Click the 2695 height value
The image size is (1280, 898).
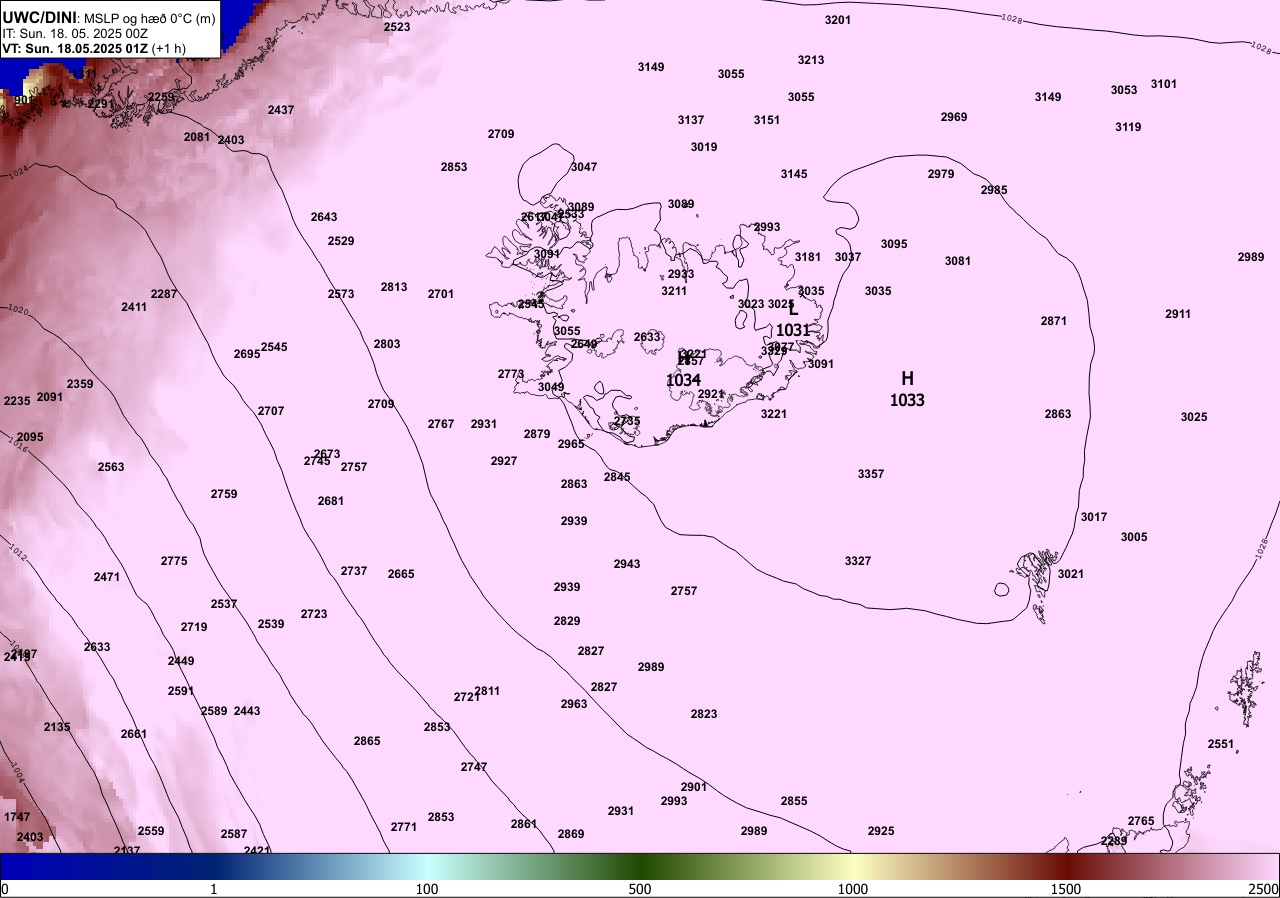tap(247, 354)
